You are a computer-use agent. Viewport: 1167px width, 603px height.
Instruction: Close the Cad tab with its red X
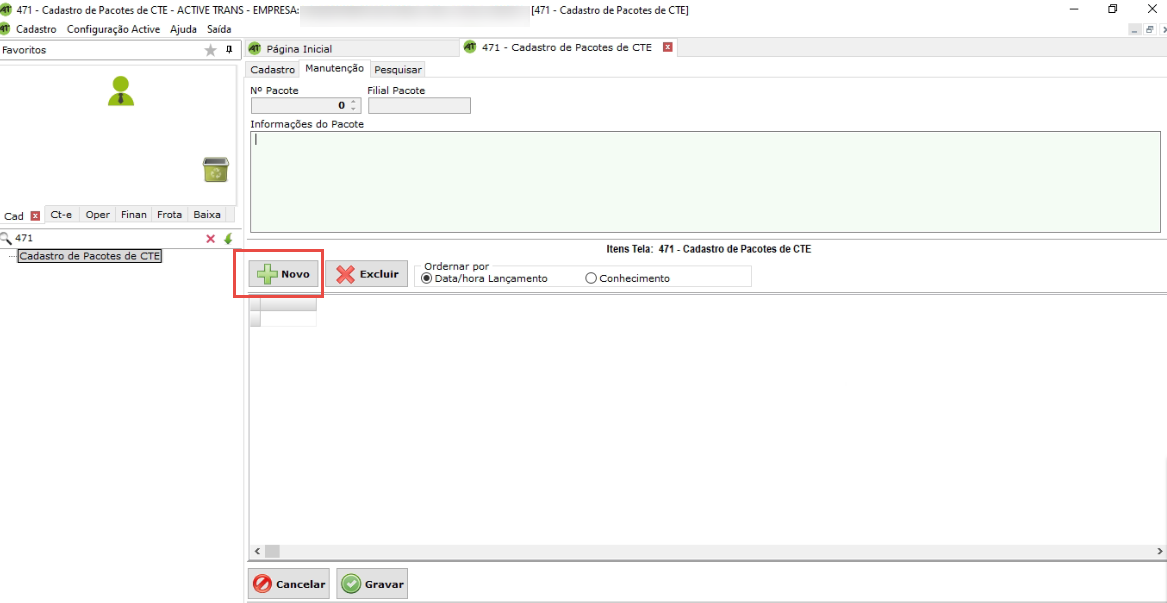pos(35,215)
